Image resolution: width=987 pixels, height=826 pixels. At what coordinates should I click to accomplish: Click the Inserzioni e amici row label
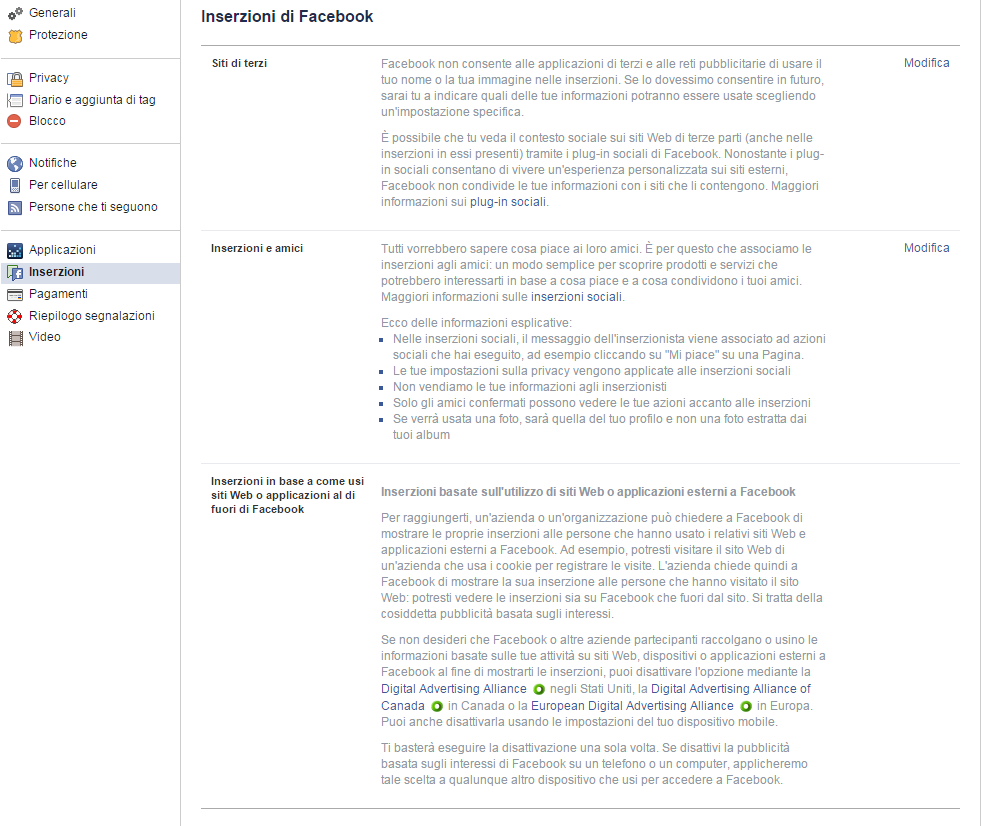(x=257, y=249)
